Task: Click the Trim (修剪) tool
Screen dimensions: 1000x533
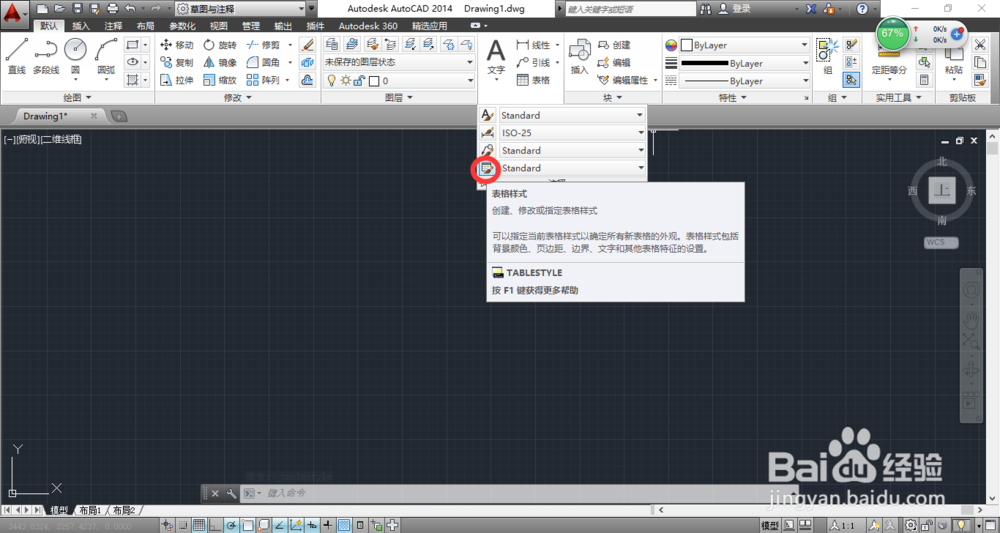Action: (x=264, y=45)
